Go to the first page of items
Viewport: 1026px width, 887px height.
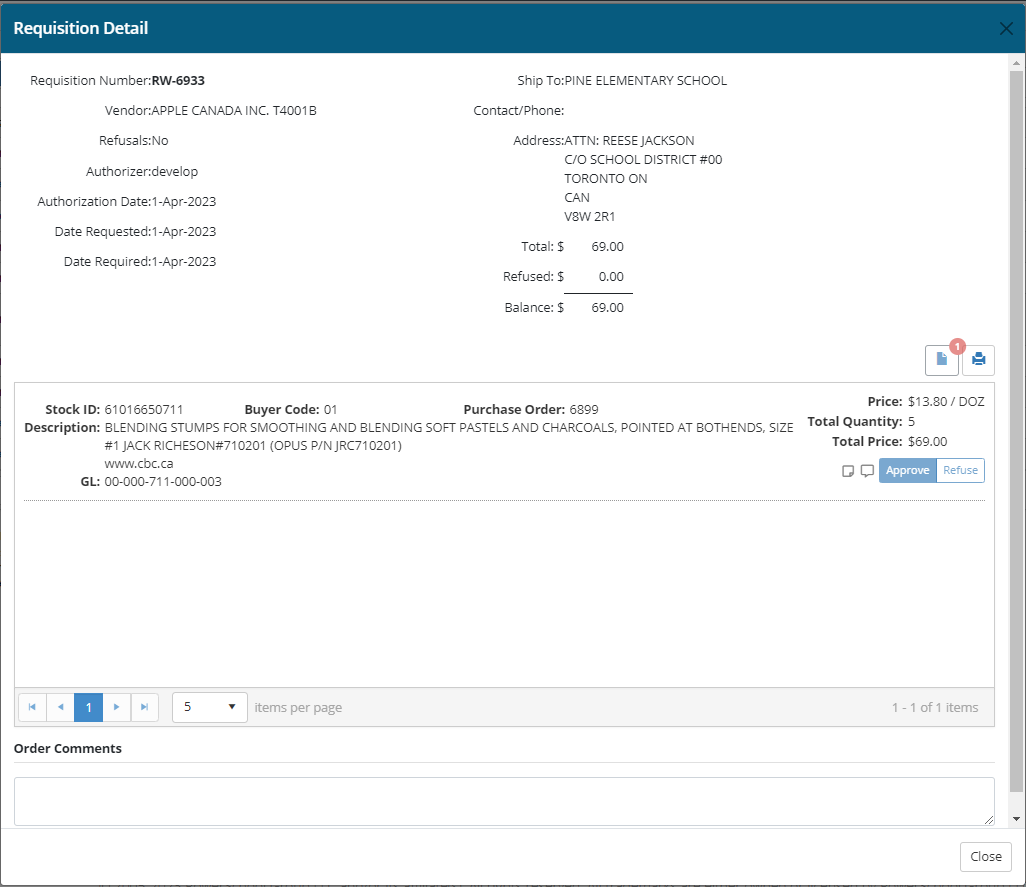point(32,707)
